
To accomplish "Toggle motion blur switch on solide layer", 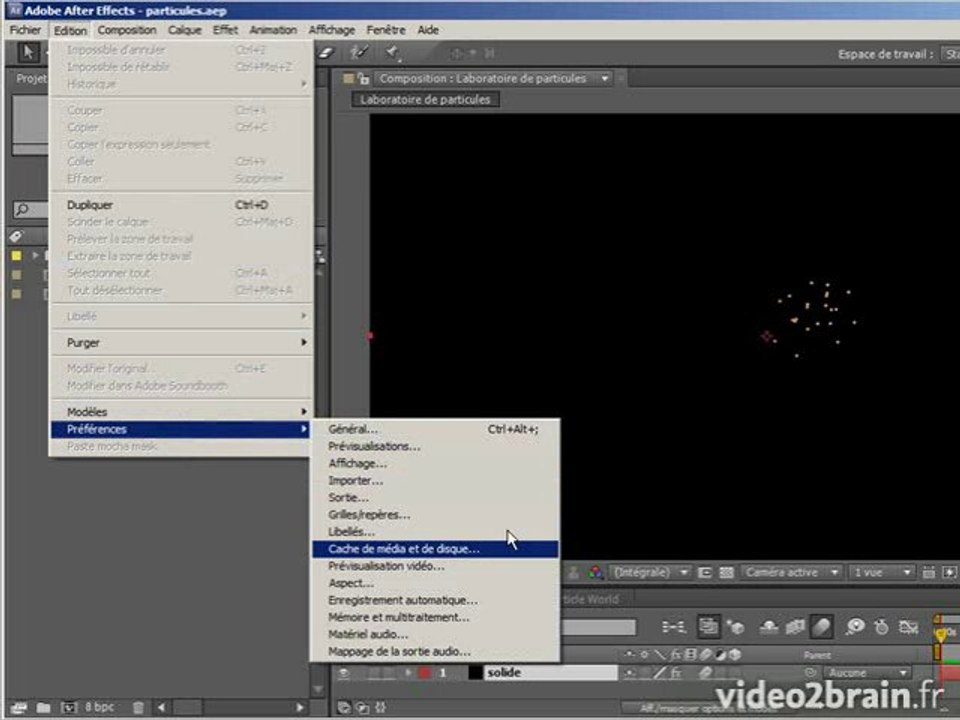I will coord(705,673).
